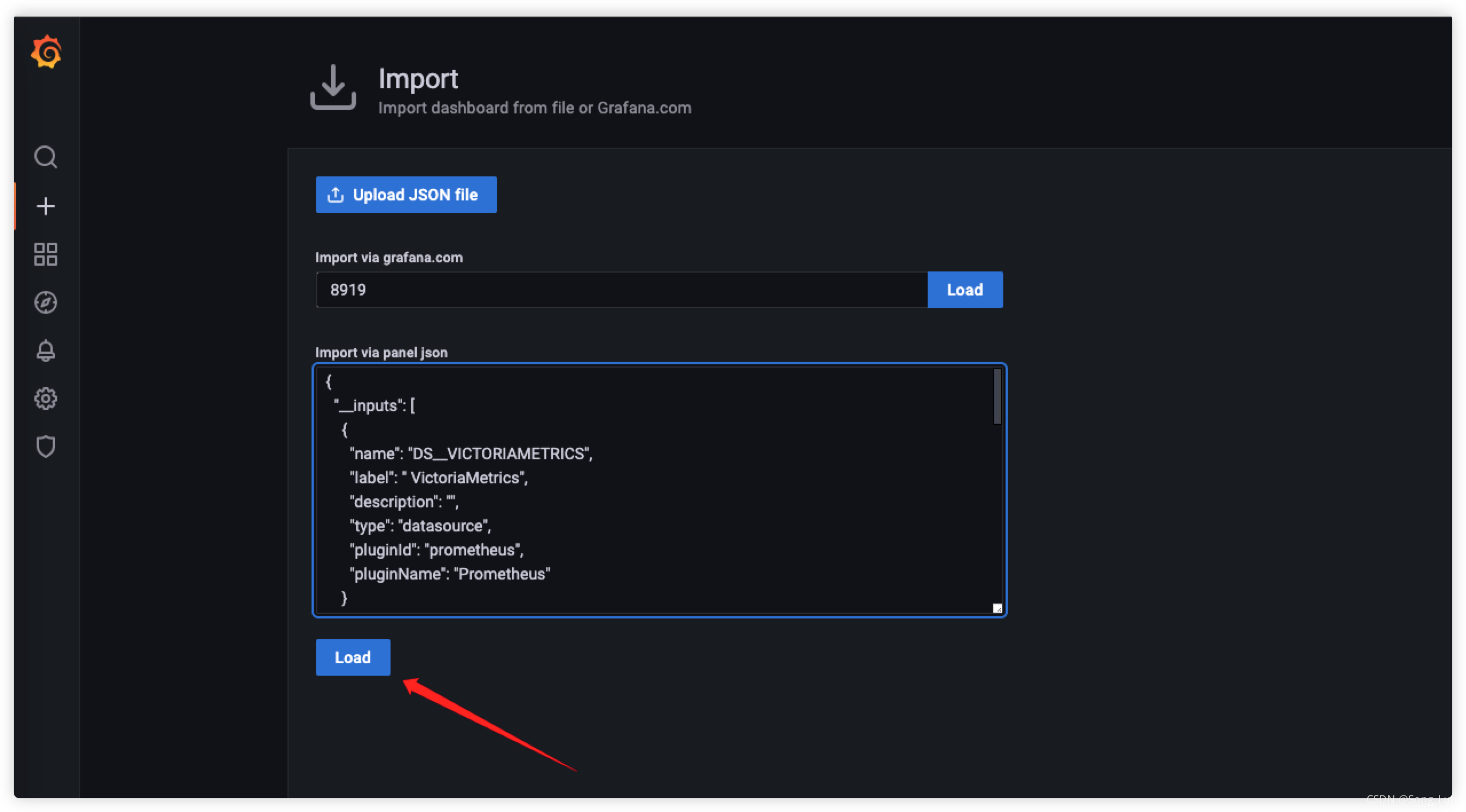Viewport: 1466px width, 812px height.
Task: Open the Dashboards four-squares icon
Action: 46,254
